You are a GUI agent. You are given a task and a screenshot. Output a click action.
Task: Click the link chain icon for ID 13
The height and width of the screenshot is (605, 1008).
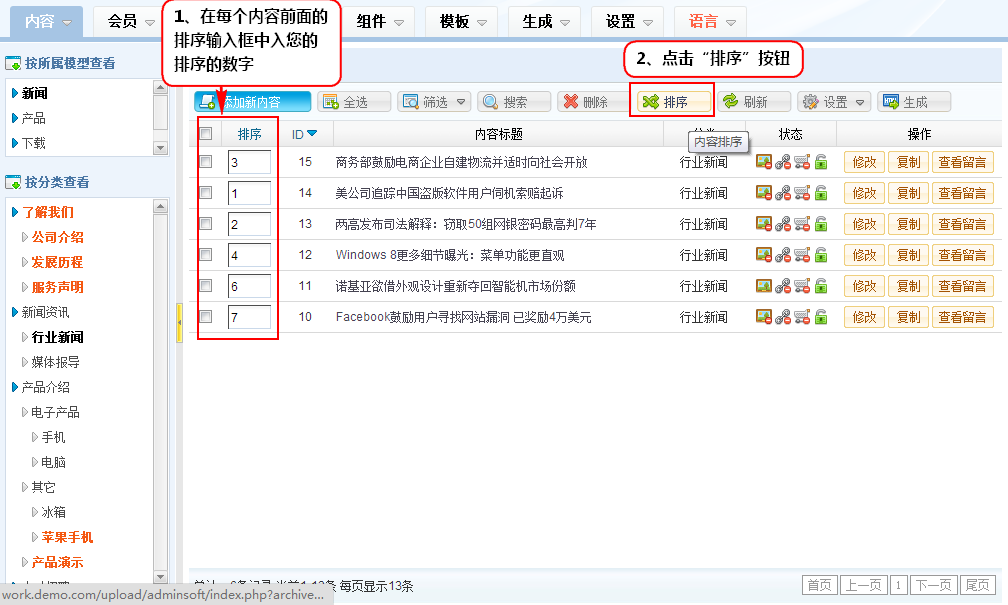(783, 224)
